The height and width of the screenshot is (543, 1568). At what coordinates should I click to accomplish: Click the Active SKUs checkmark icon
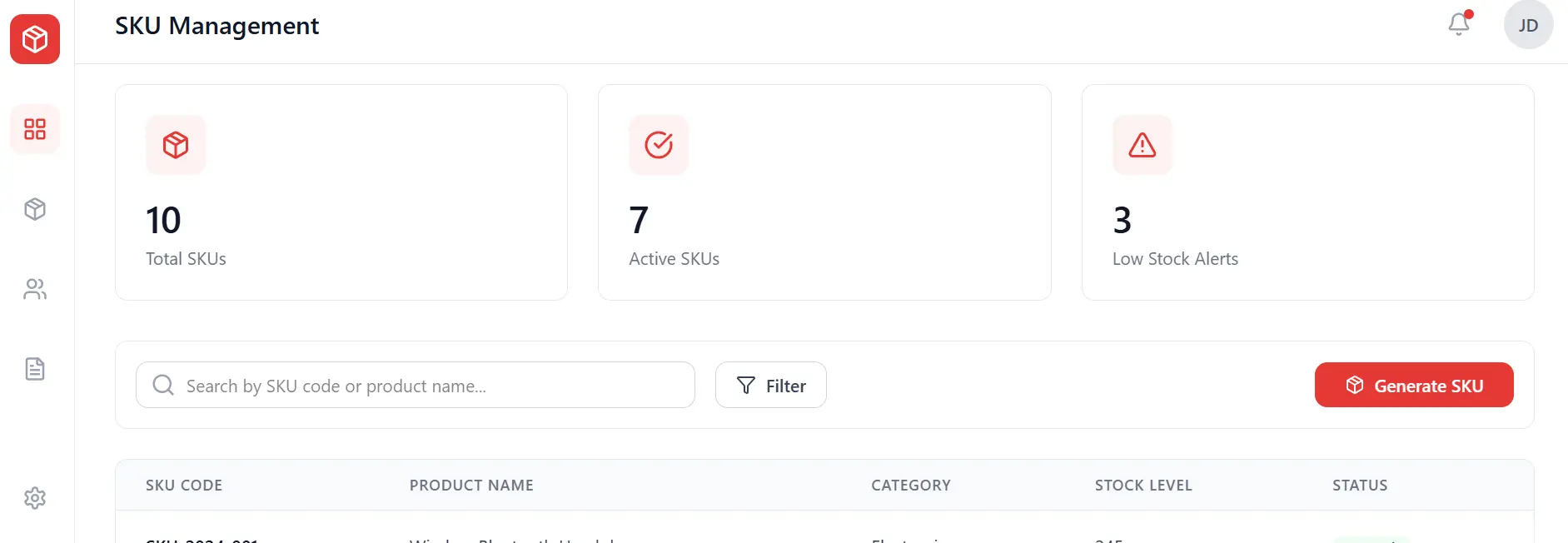[x=659, y=145]
